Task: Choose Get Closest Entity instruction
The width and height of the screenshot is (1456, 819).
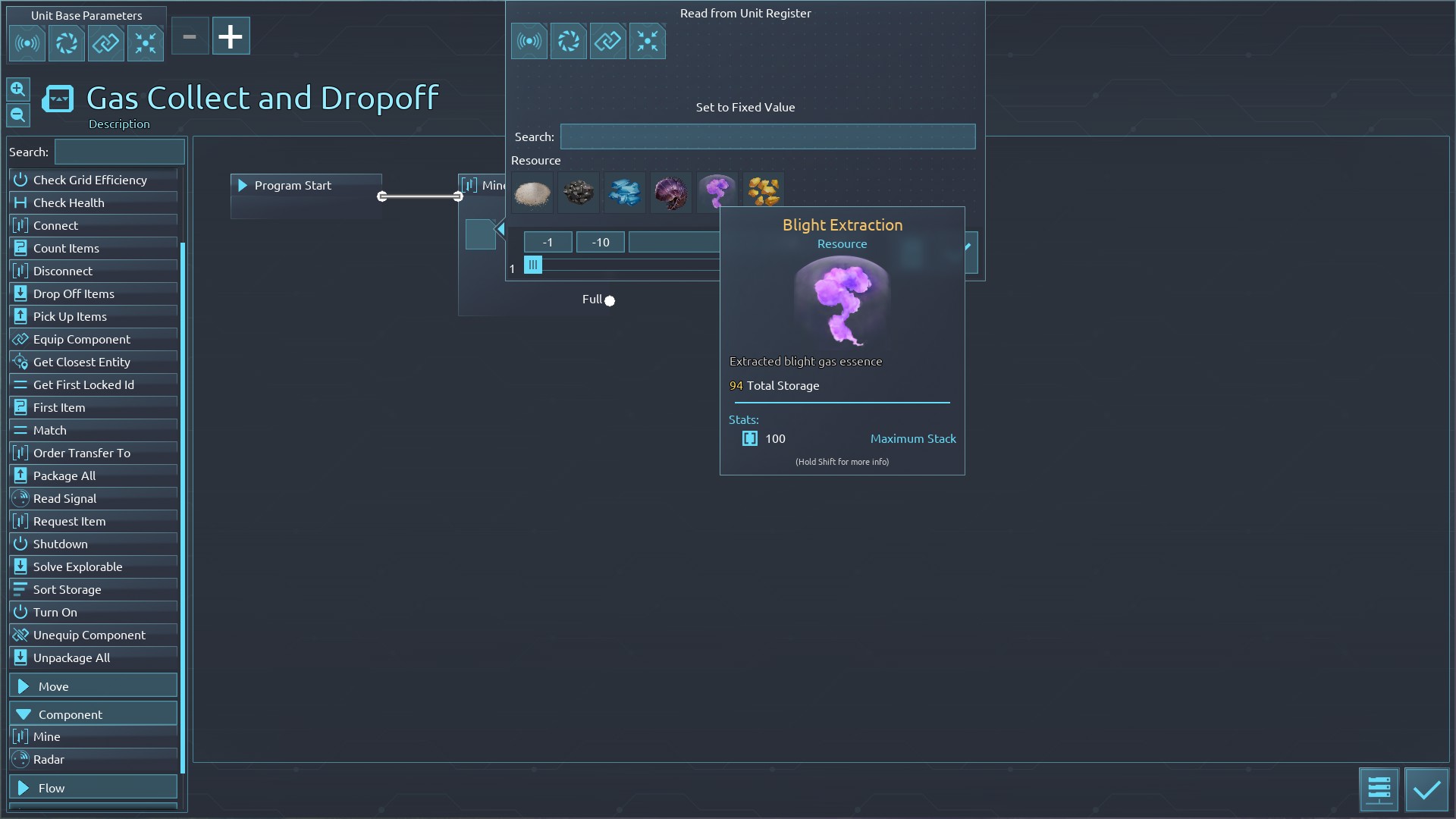Action: [81, 362]
